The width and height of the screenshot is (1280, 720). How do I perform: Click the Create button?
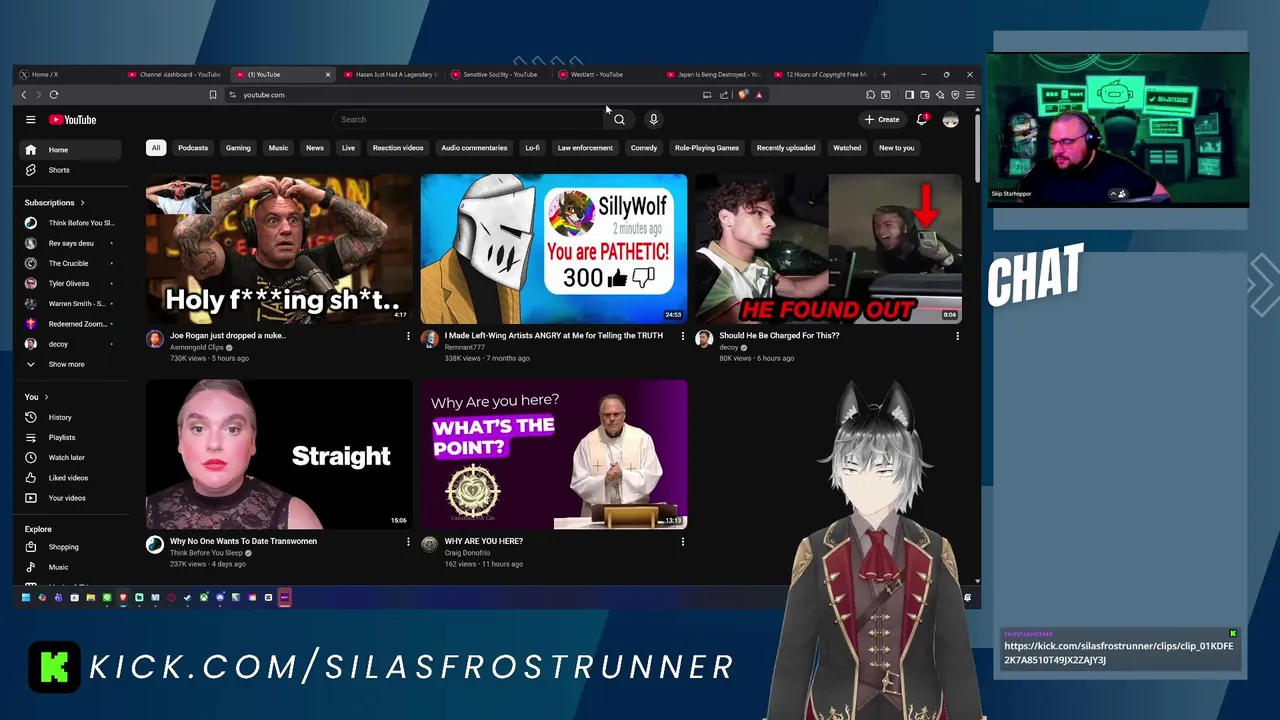pyautogui.click(x=882, y=119)
